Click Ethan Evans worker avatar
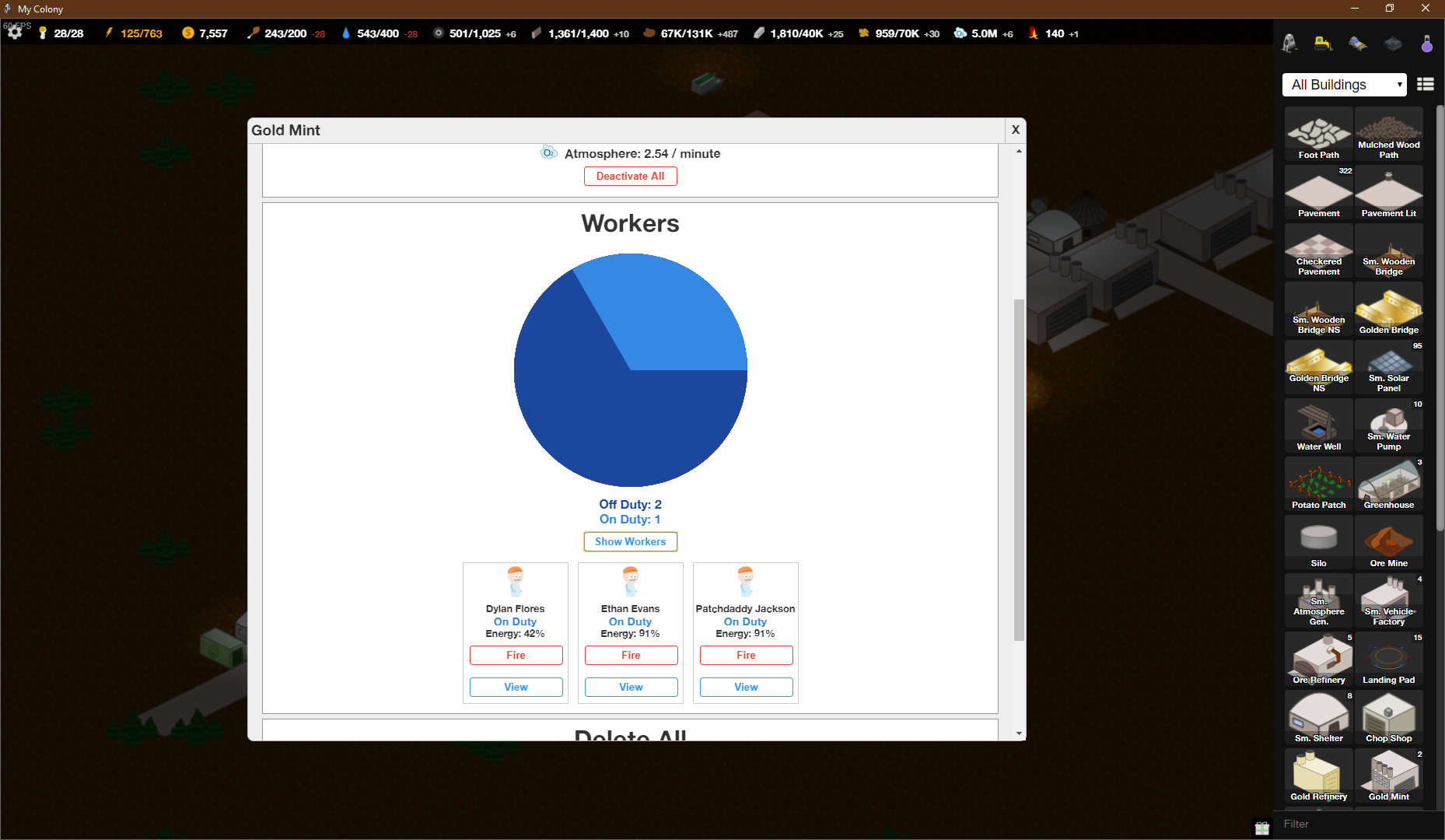 (x=631, y=582)
